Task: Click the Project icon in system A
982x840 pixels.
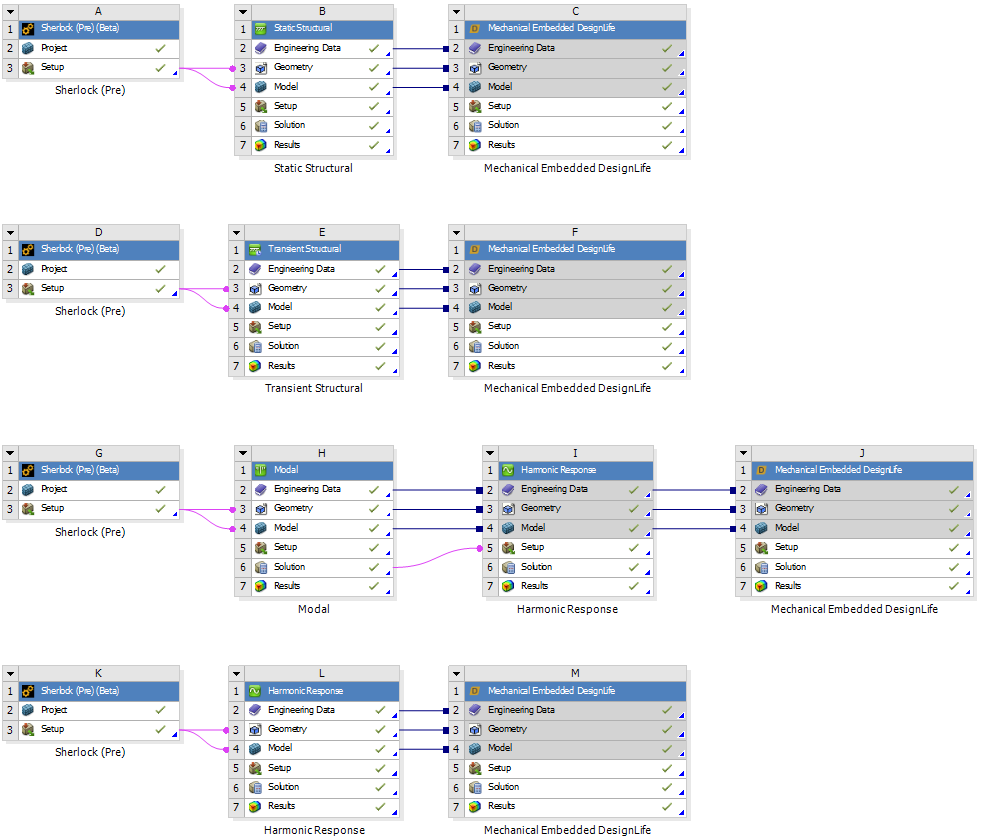Action: click(x=28, y=48)
